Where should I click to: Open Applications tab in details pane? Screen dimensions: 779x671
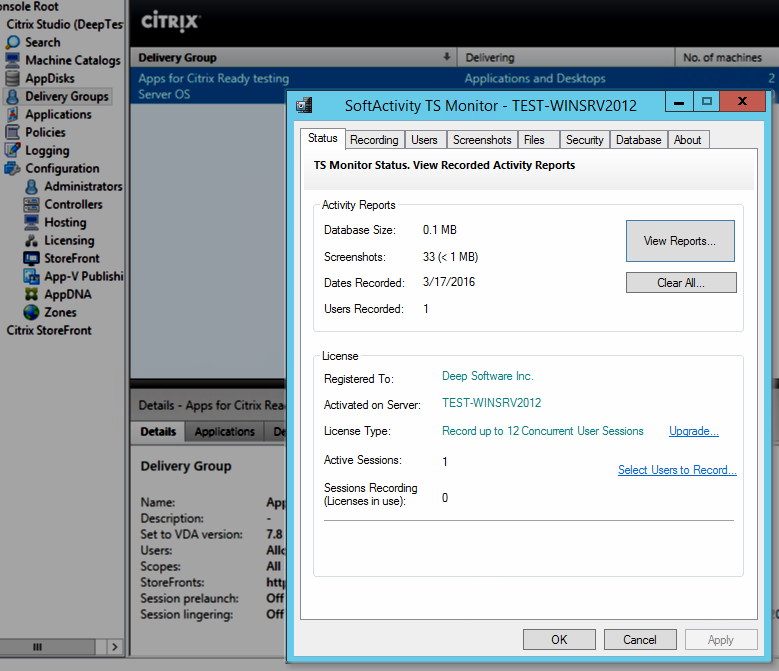(225, 432)
